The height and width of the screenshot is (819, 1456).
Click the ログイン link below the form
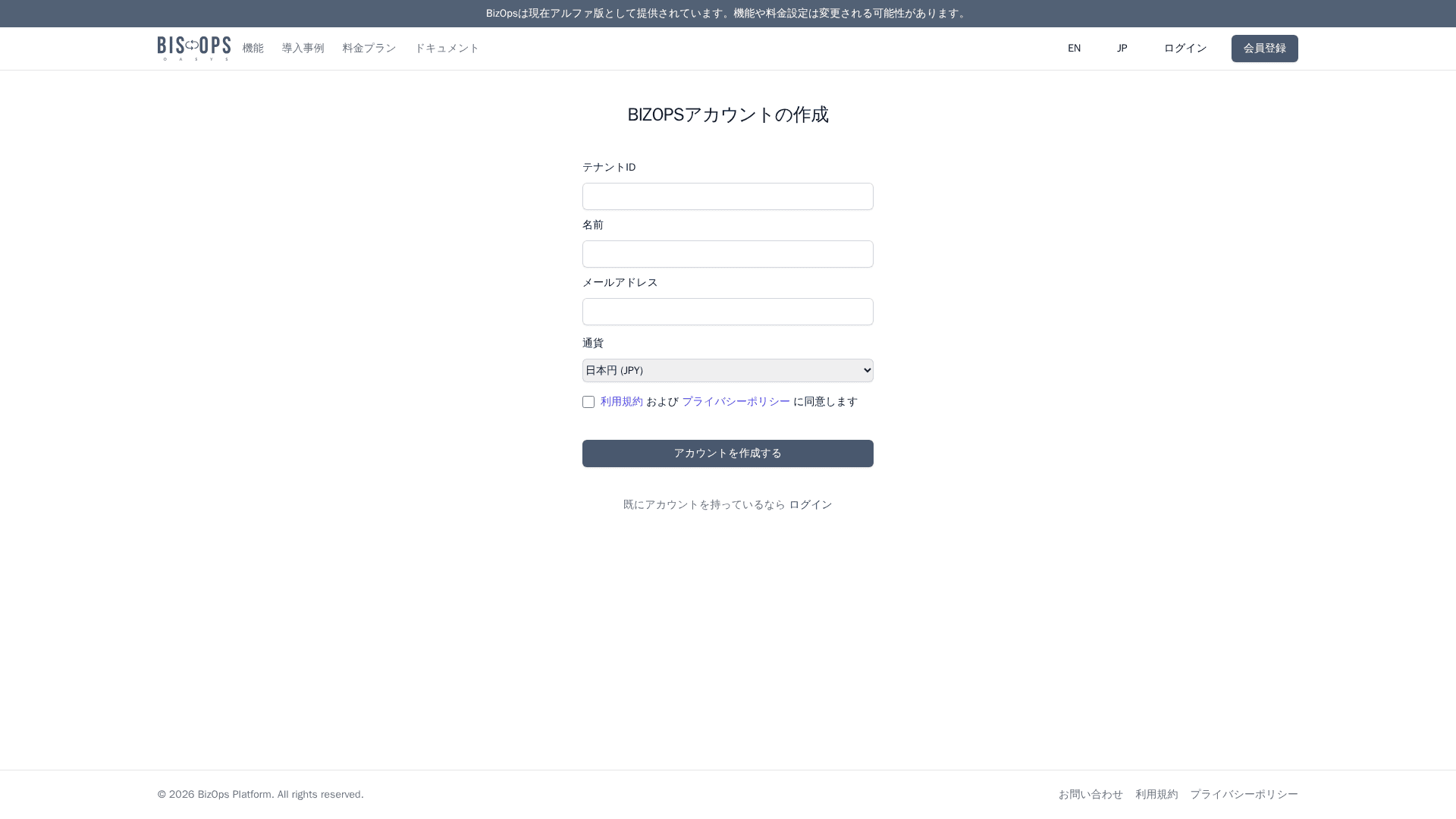pos(811,505)
